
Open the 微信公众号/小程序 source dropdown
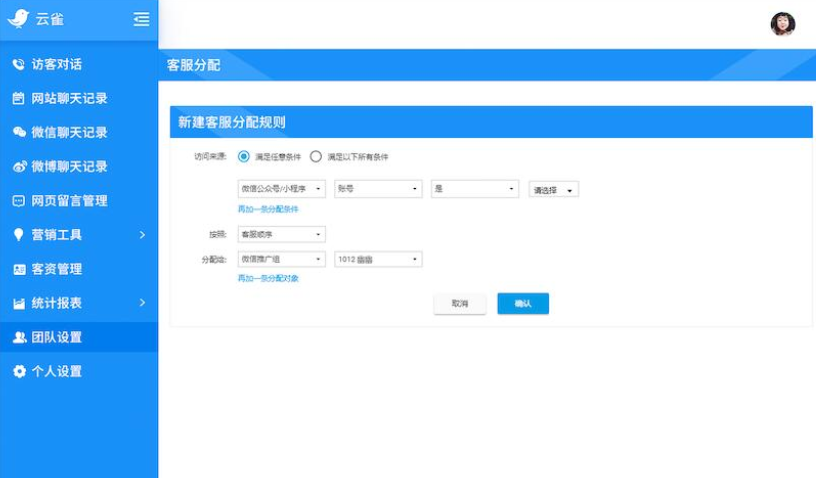point(282,189)
